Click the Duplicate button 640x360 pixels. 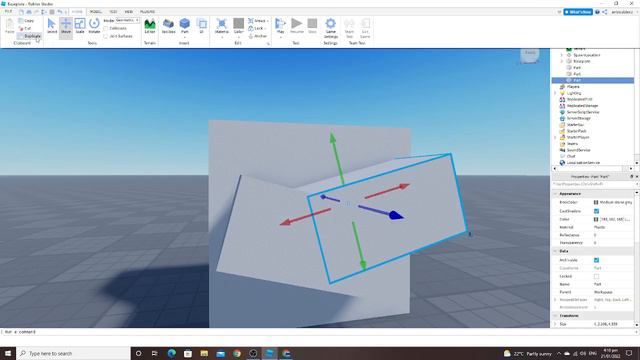point(29,36)
